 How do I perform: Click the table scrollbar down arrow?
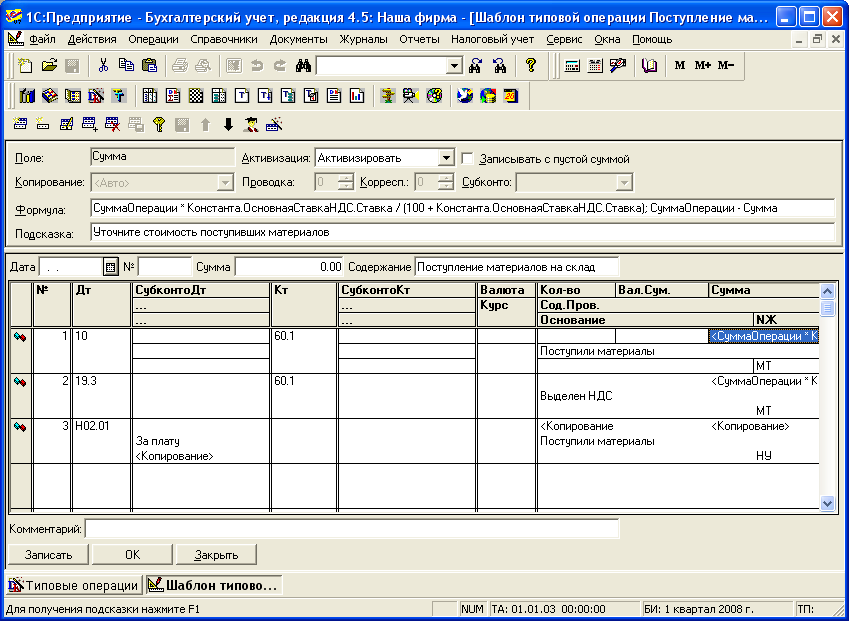827,504
